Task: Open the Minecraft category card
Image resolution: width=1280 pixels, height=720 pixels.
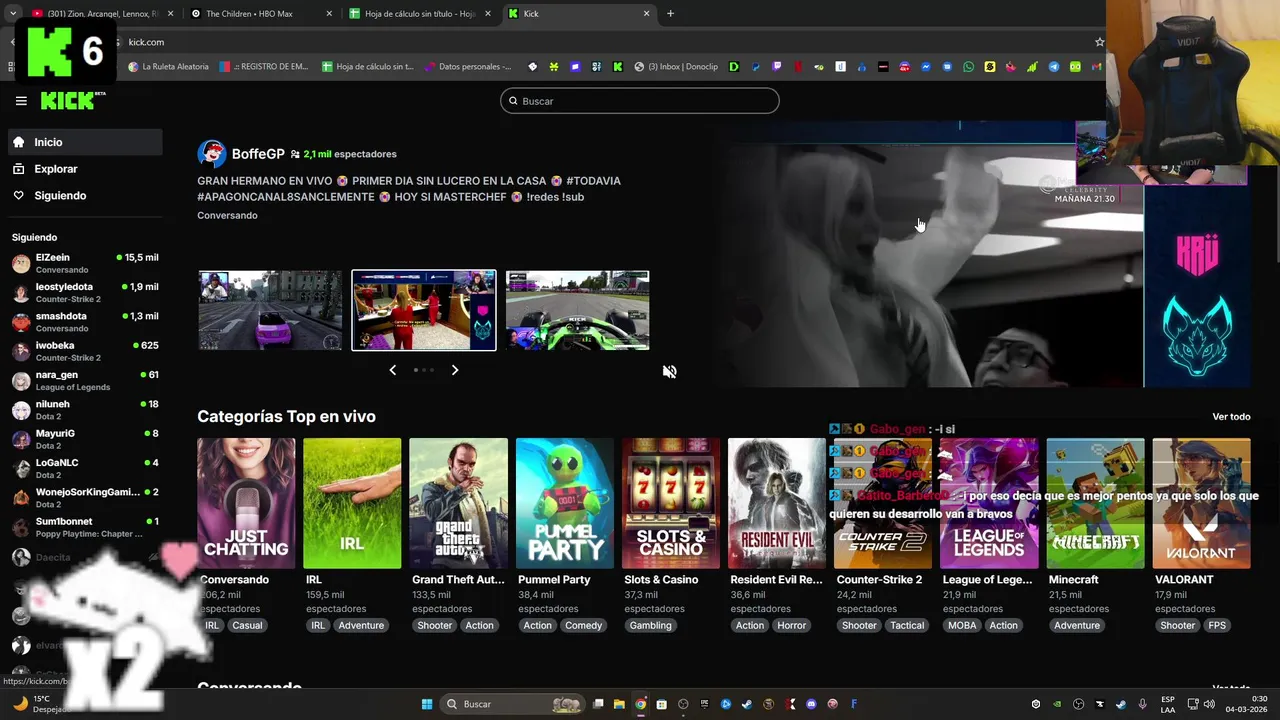Action: pyautogui.click(x=1095, y=503)
